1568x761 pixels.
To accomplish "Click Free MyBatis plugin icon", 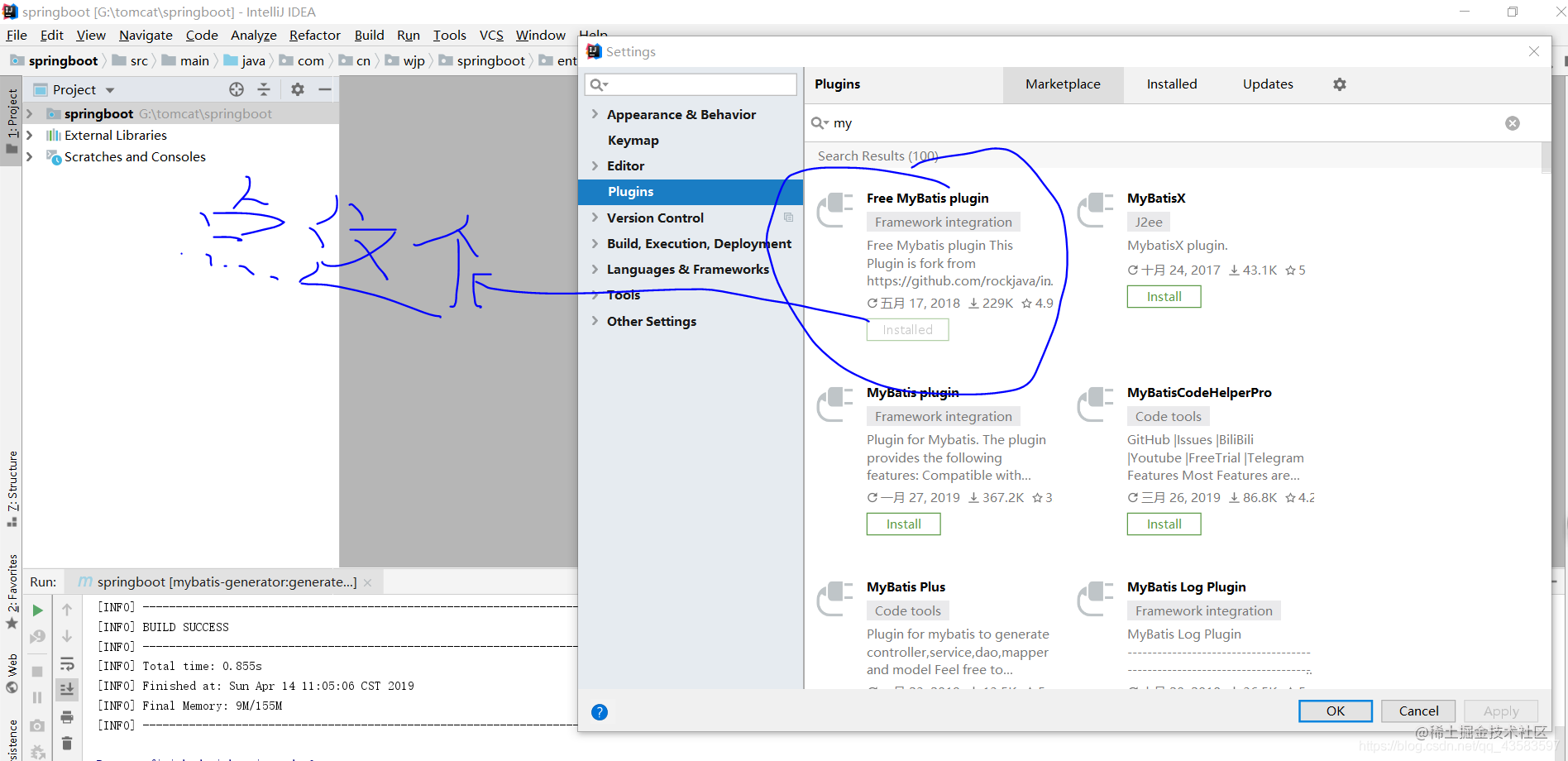I will tap(835, 208).
